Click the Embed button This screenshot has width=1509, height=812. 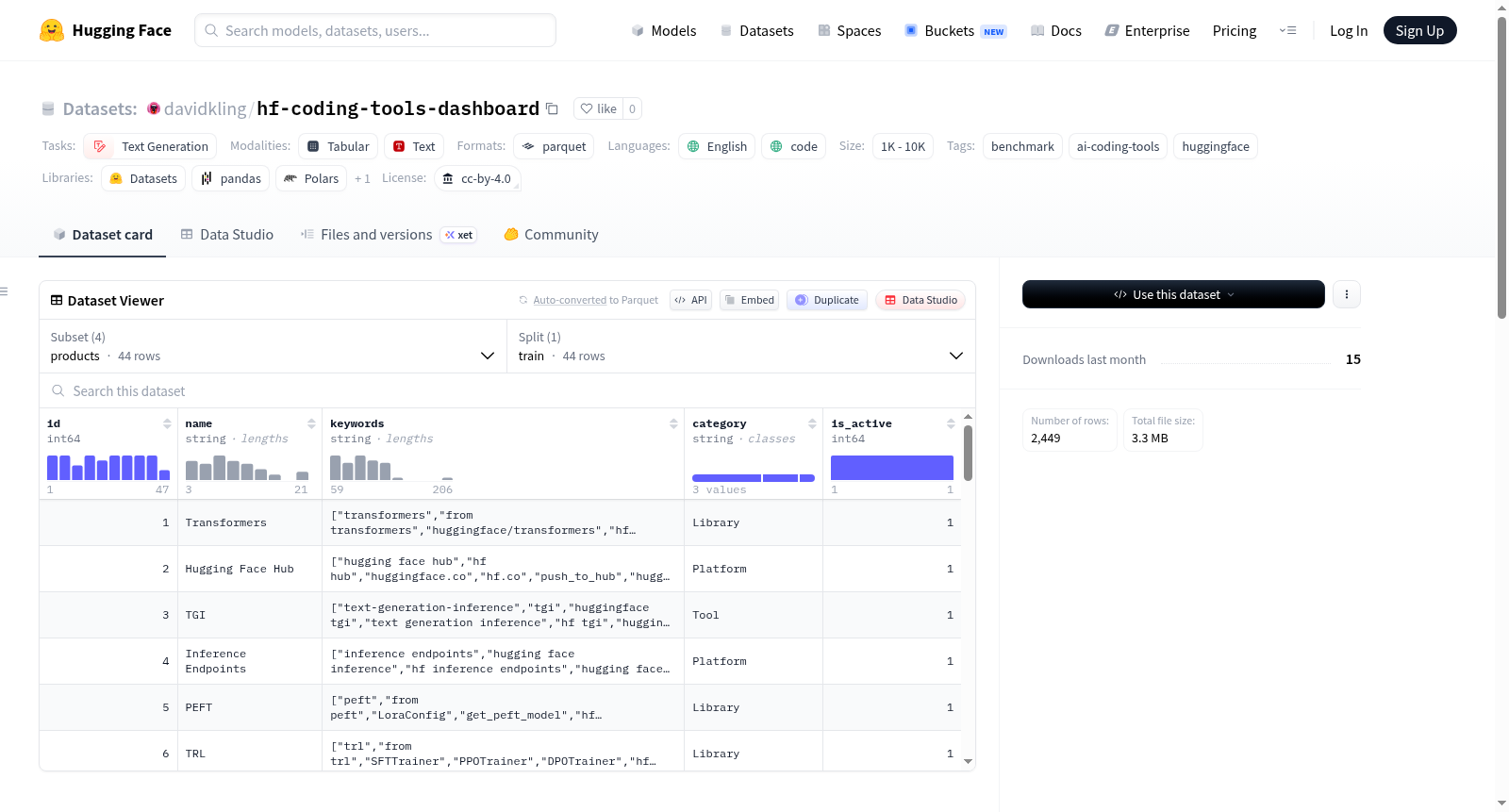coord(750,300)
